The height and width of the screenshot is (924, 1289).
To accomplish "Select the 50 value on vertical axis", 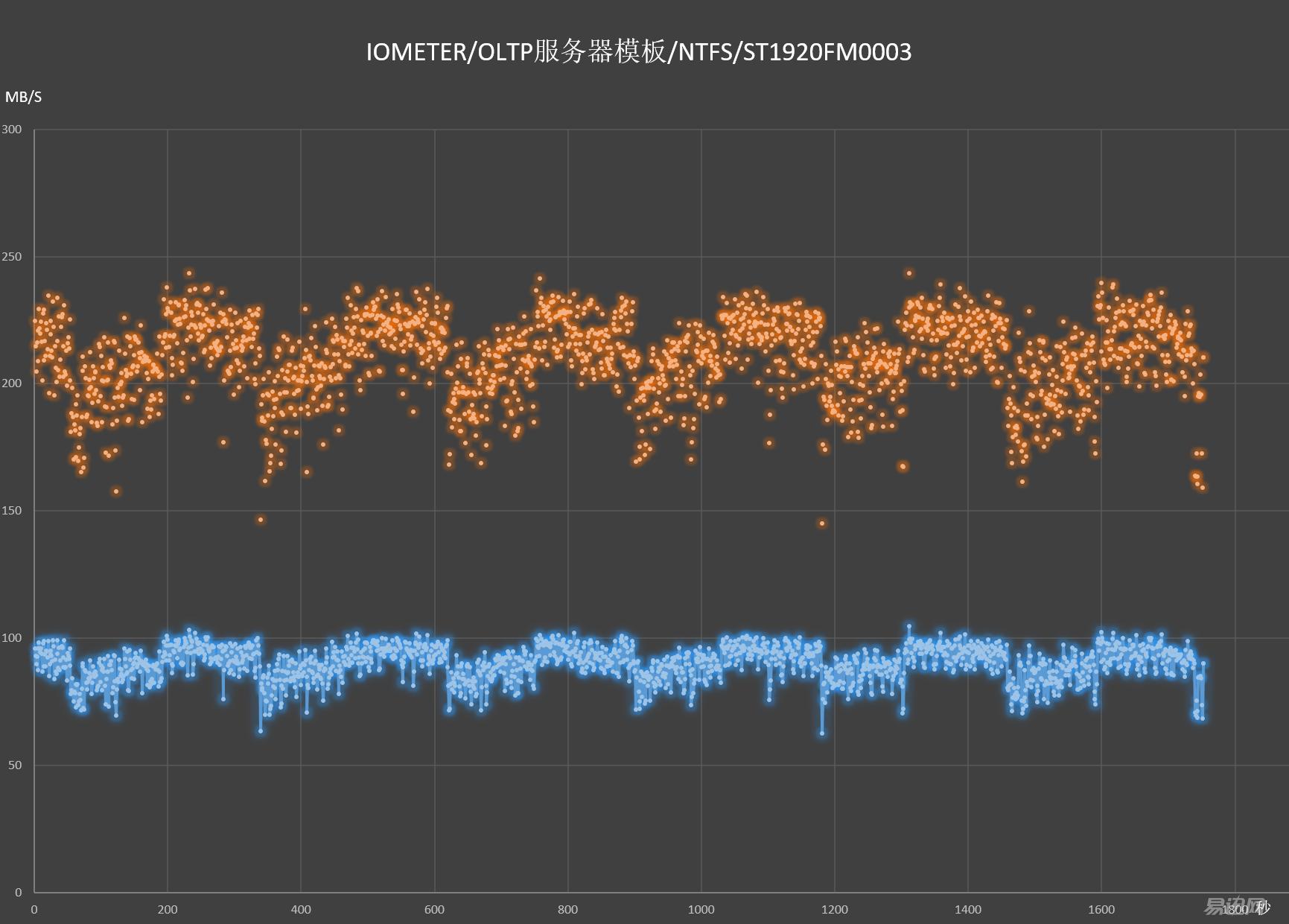I will pyautogui.click(x=14, y=765).
